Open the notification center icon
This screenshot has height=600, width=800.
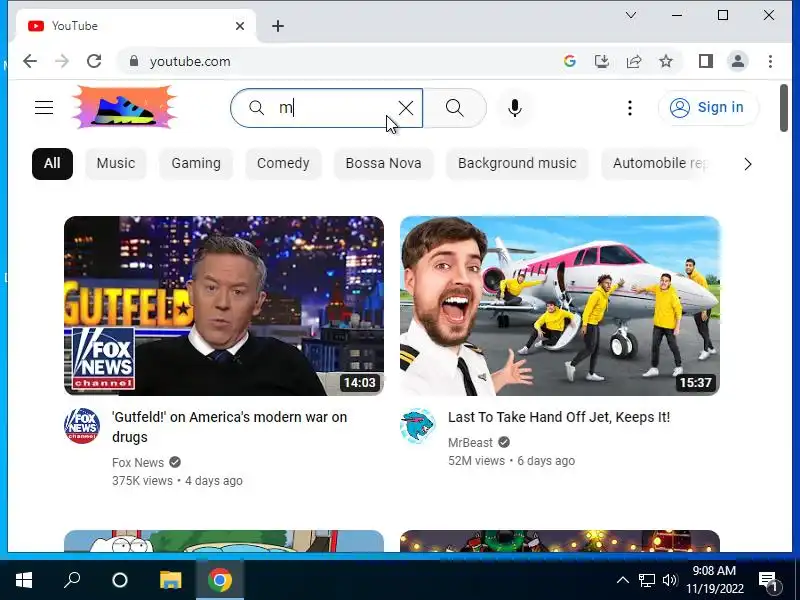coord(768,580)
